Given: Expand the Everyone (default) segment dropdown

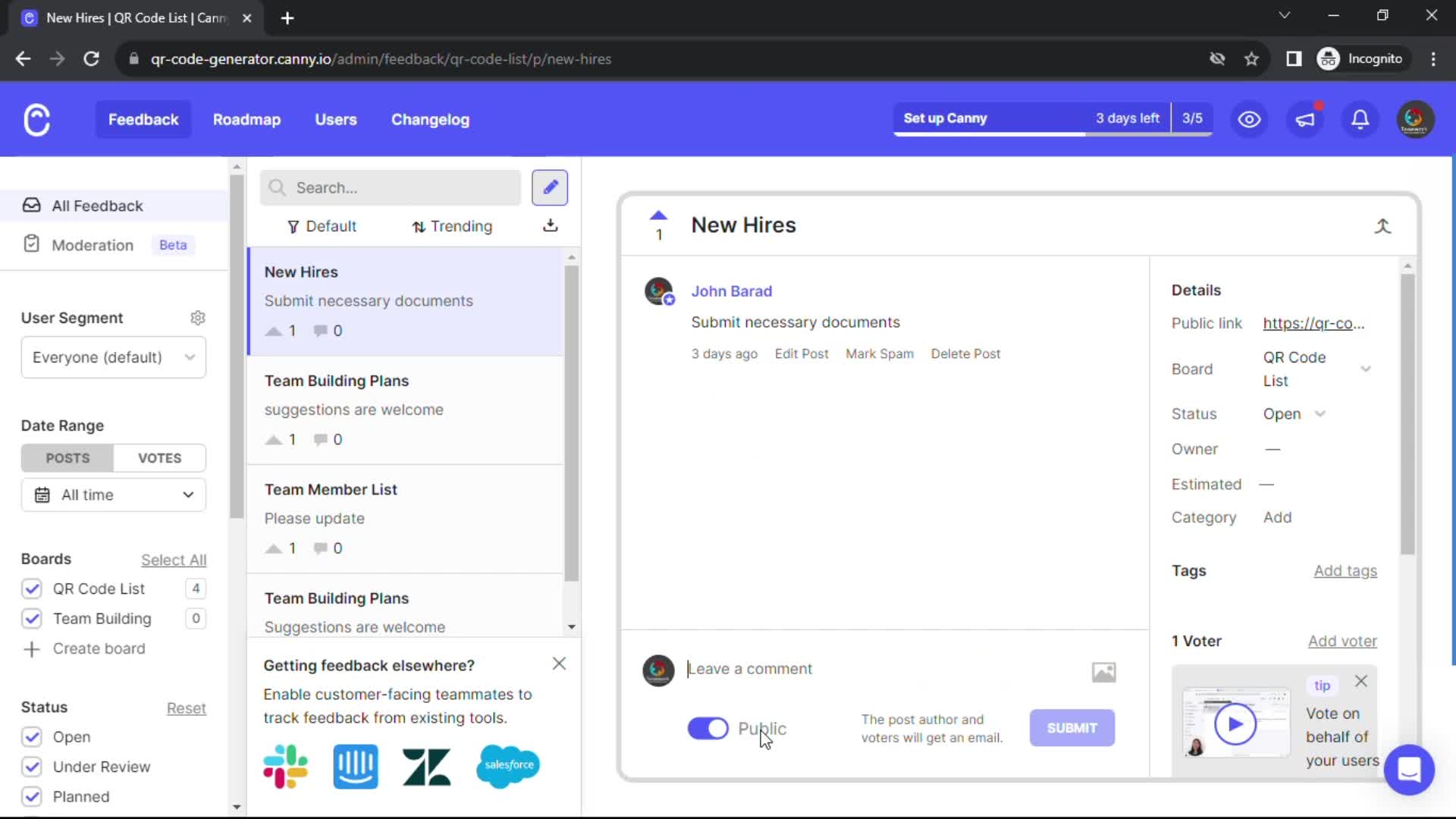Looking at the screenshot, I should click(114, 357).
